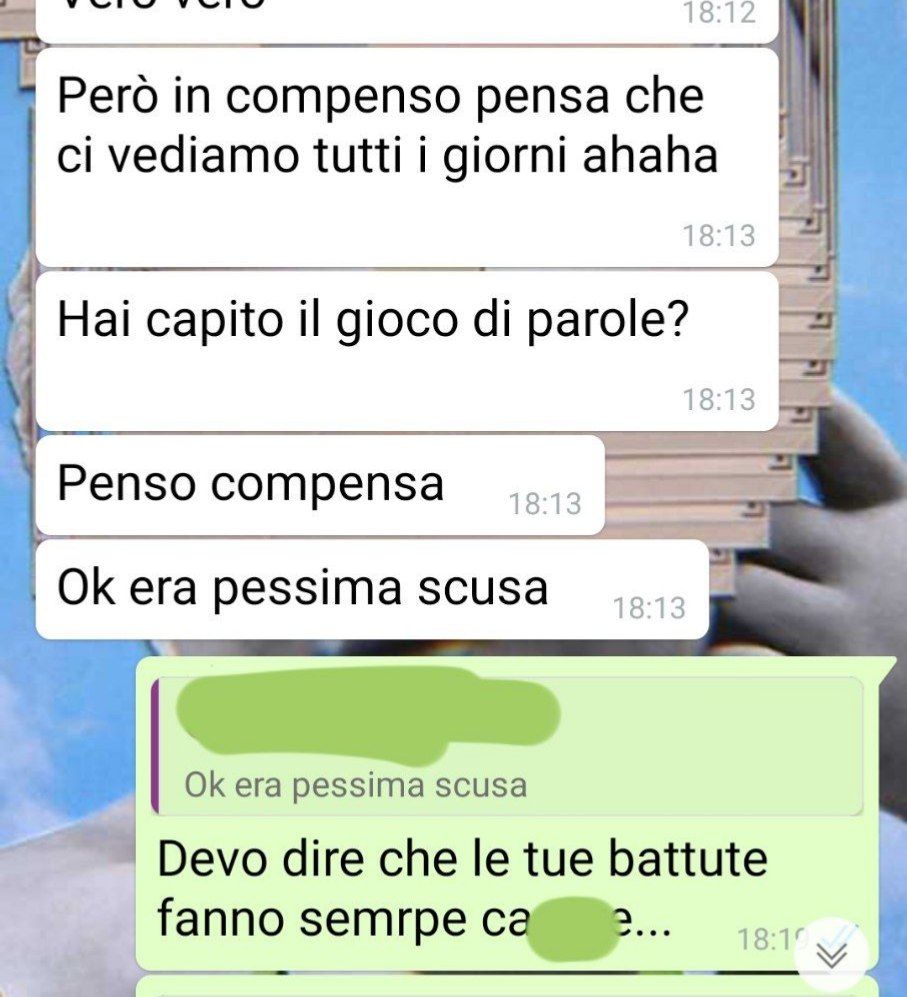Click the 18:12 timestamp at the top
907x997 pixels.
click(719, 13)
